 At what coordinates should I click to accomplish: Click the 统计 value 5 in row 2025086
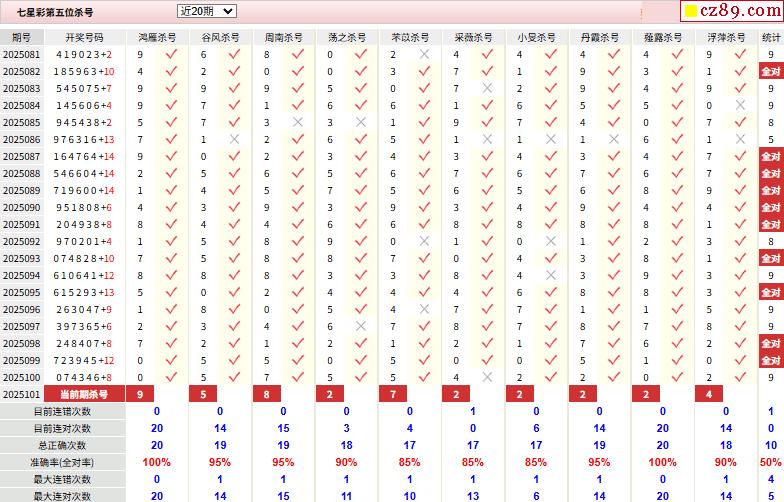771,140
